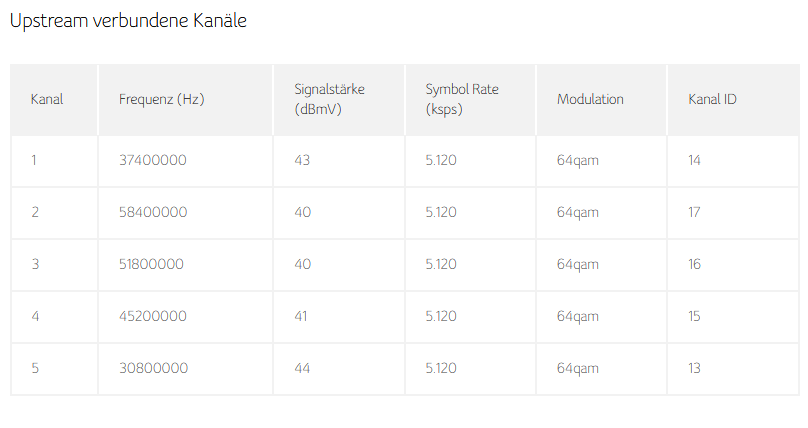Click the Signalstärke (dBmV) column header
The height and width of the screenshot is (428, 808).
(329, 99)
